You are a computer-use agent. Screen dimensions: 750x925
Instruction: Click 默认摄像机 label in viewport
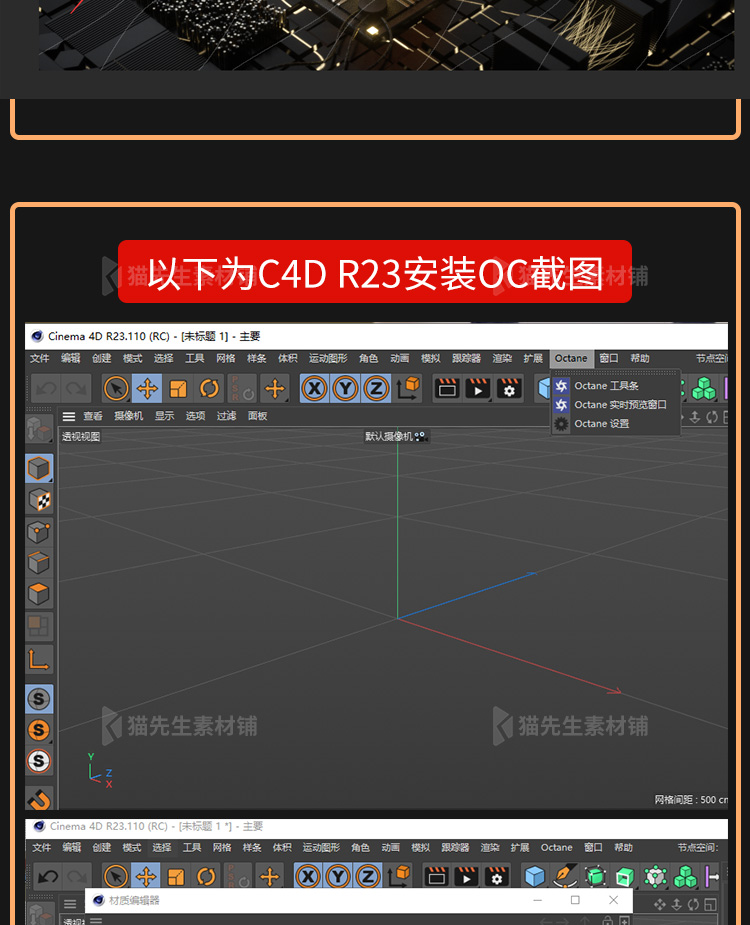pyautogui.click(x=389, y=437)
